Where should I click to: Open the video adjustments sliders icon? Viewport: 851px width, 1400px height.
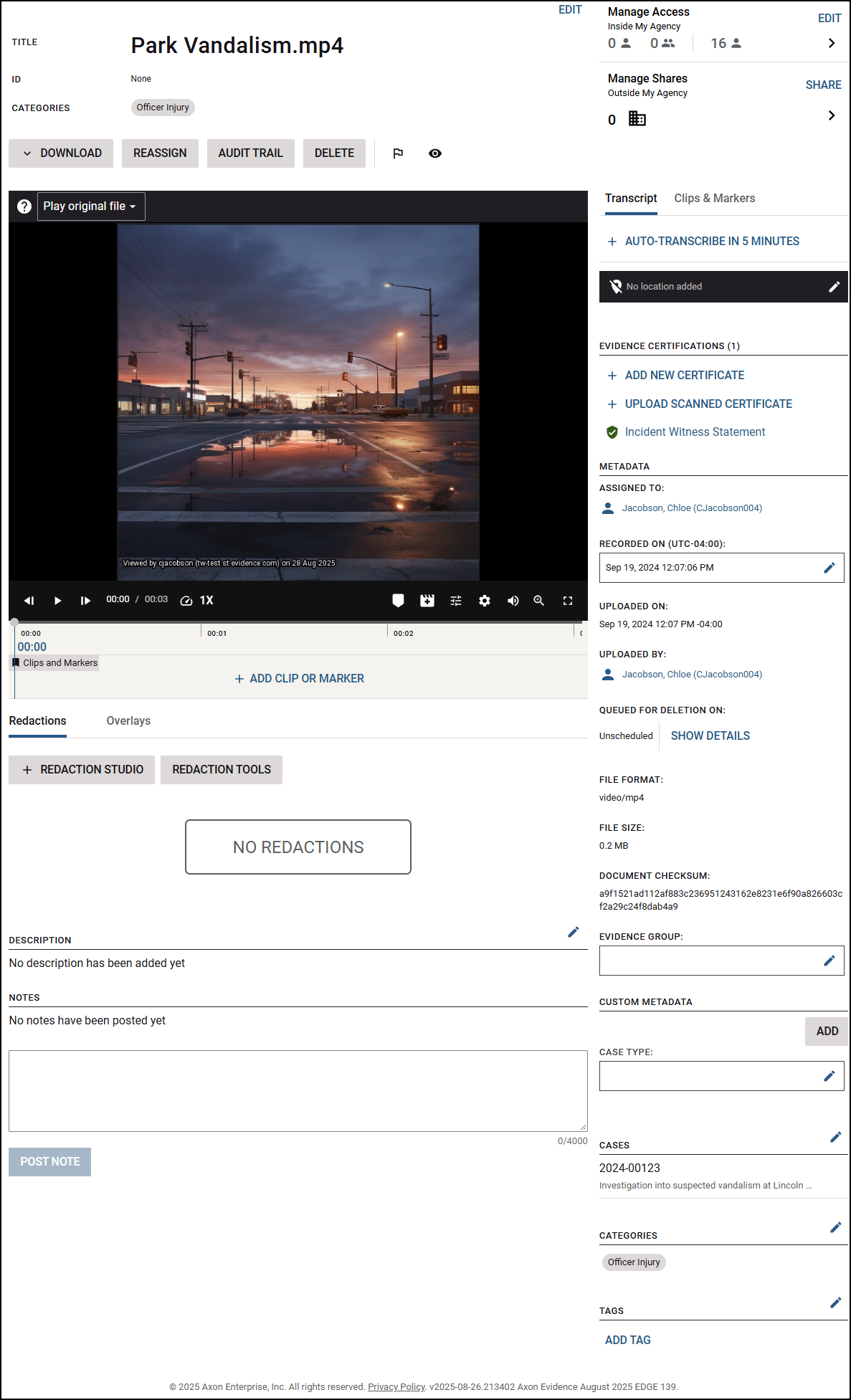(456, 601)
